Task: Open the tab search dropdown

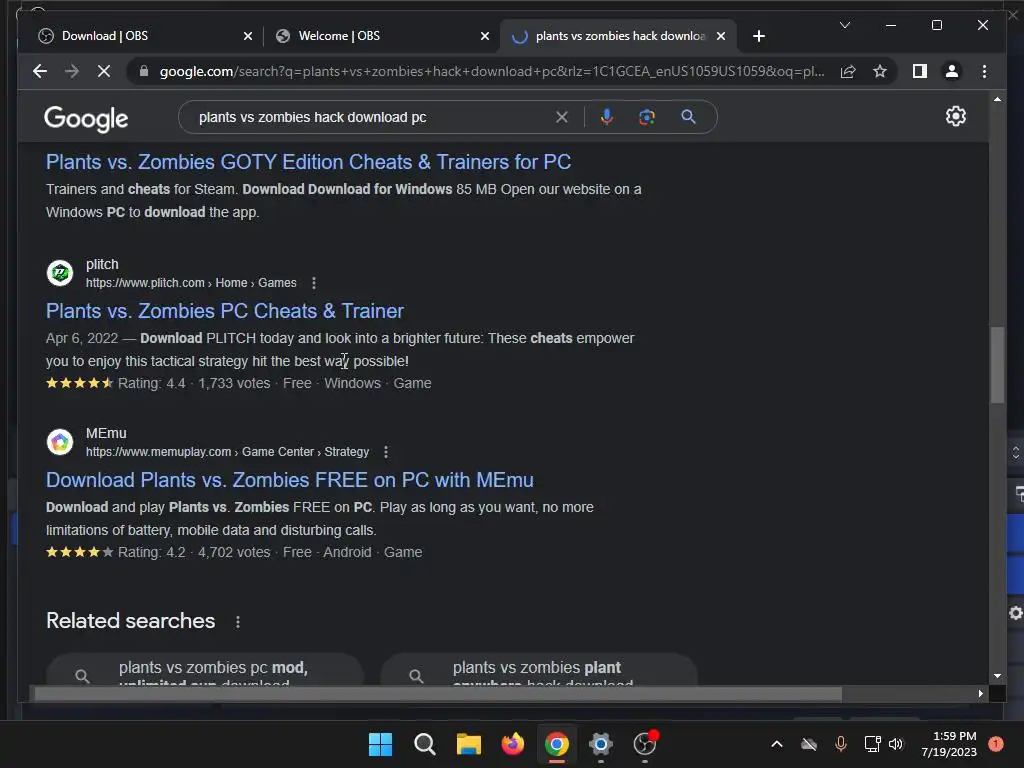Action: pyautogui.click(x=844, y=25)
